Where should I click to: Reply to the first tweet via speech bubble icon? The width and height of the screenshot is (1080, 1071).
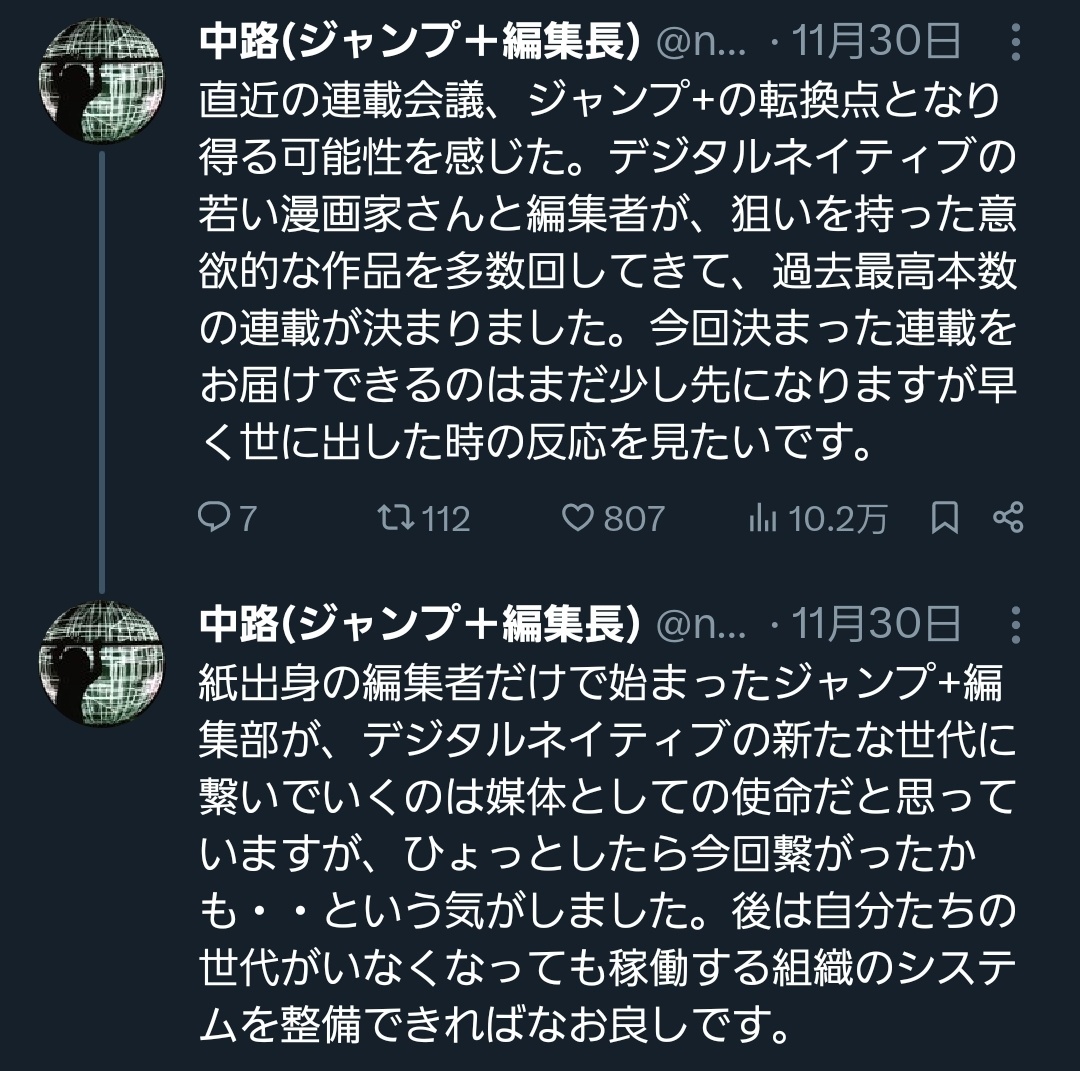click(x=214, y=517)
